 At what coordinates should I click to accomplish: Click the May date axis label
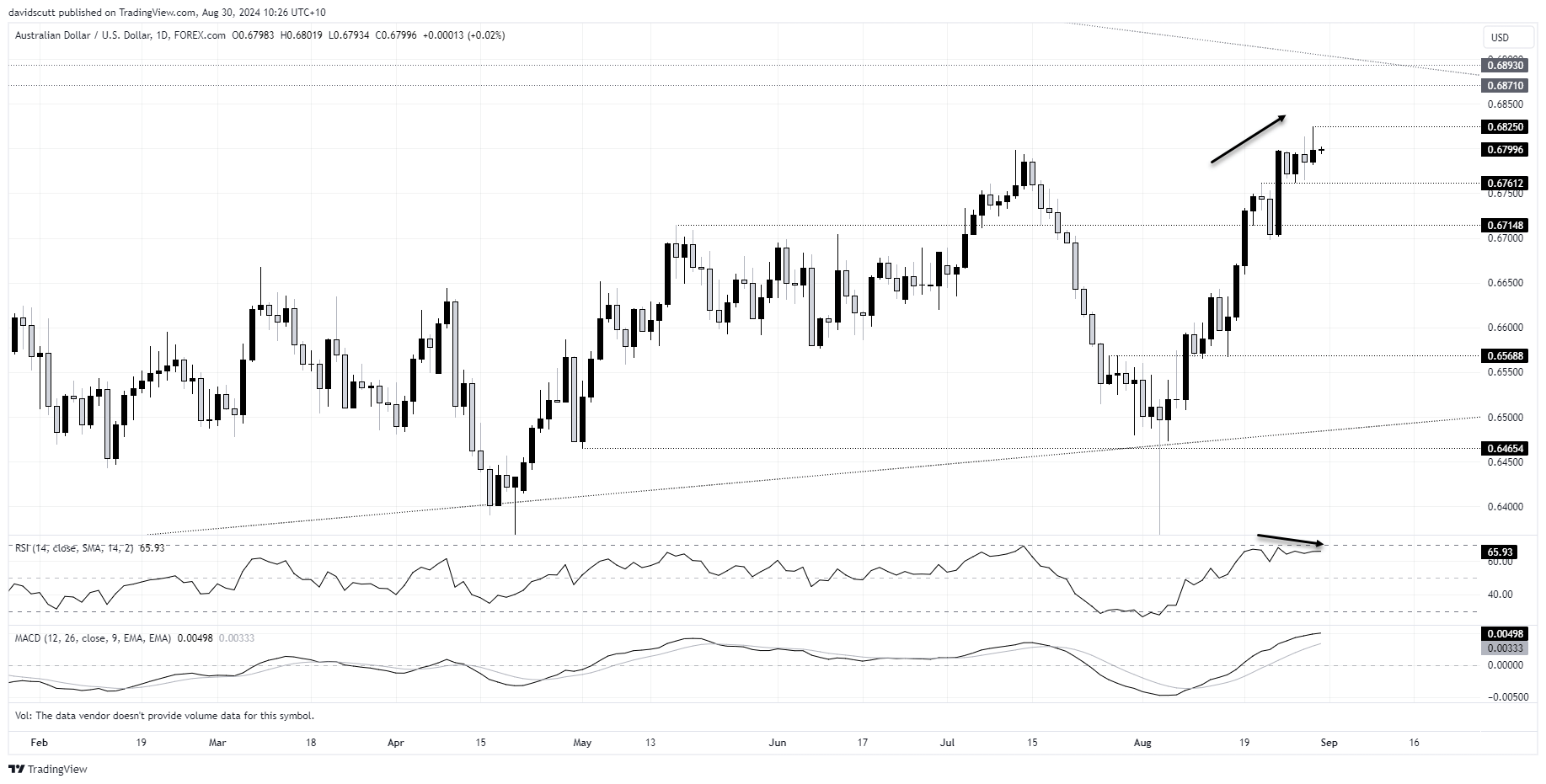[x=582, y=743]
